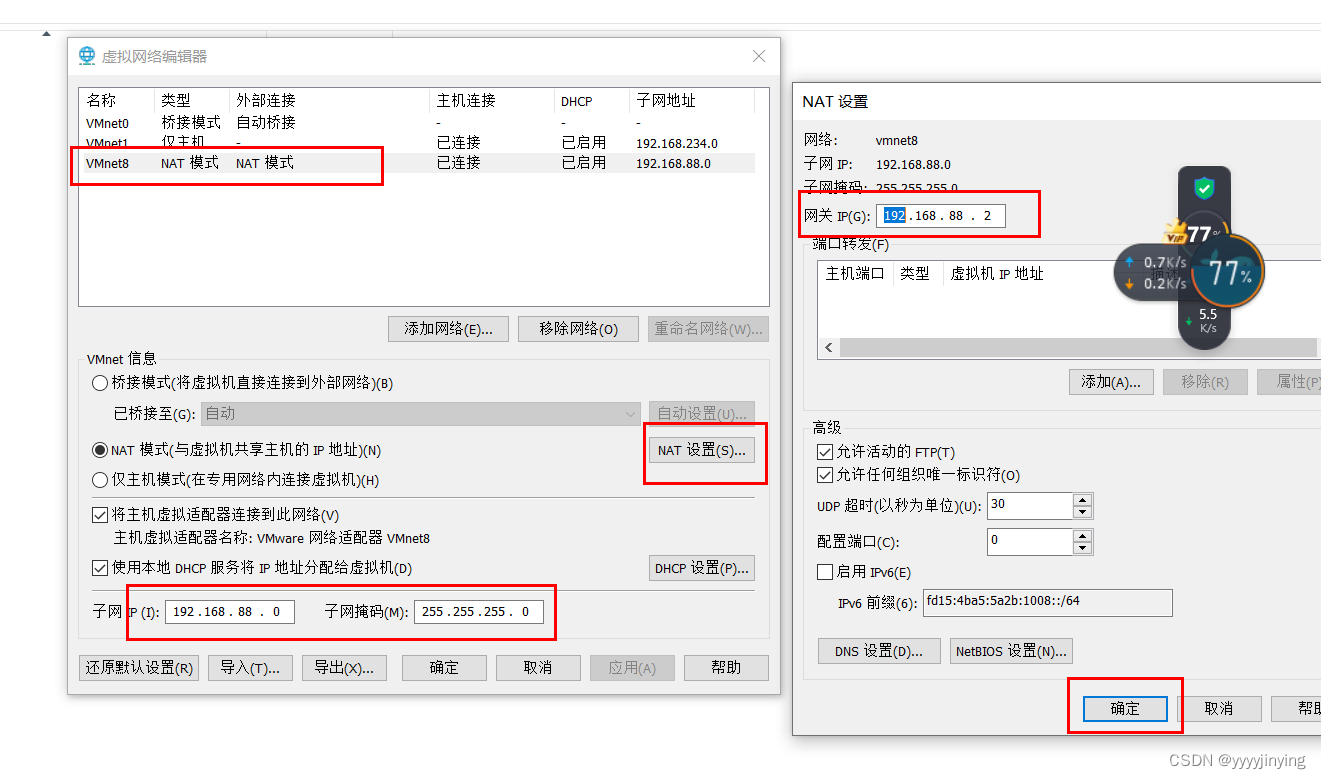Toggle 允许活动的 FTP checkbox
The image size is (1321, 779).
click(825, 452)
